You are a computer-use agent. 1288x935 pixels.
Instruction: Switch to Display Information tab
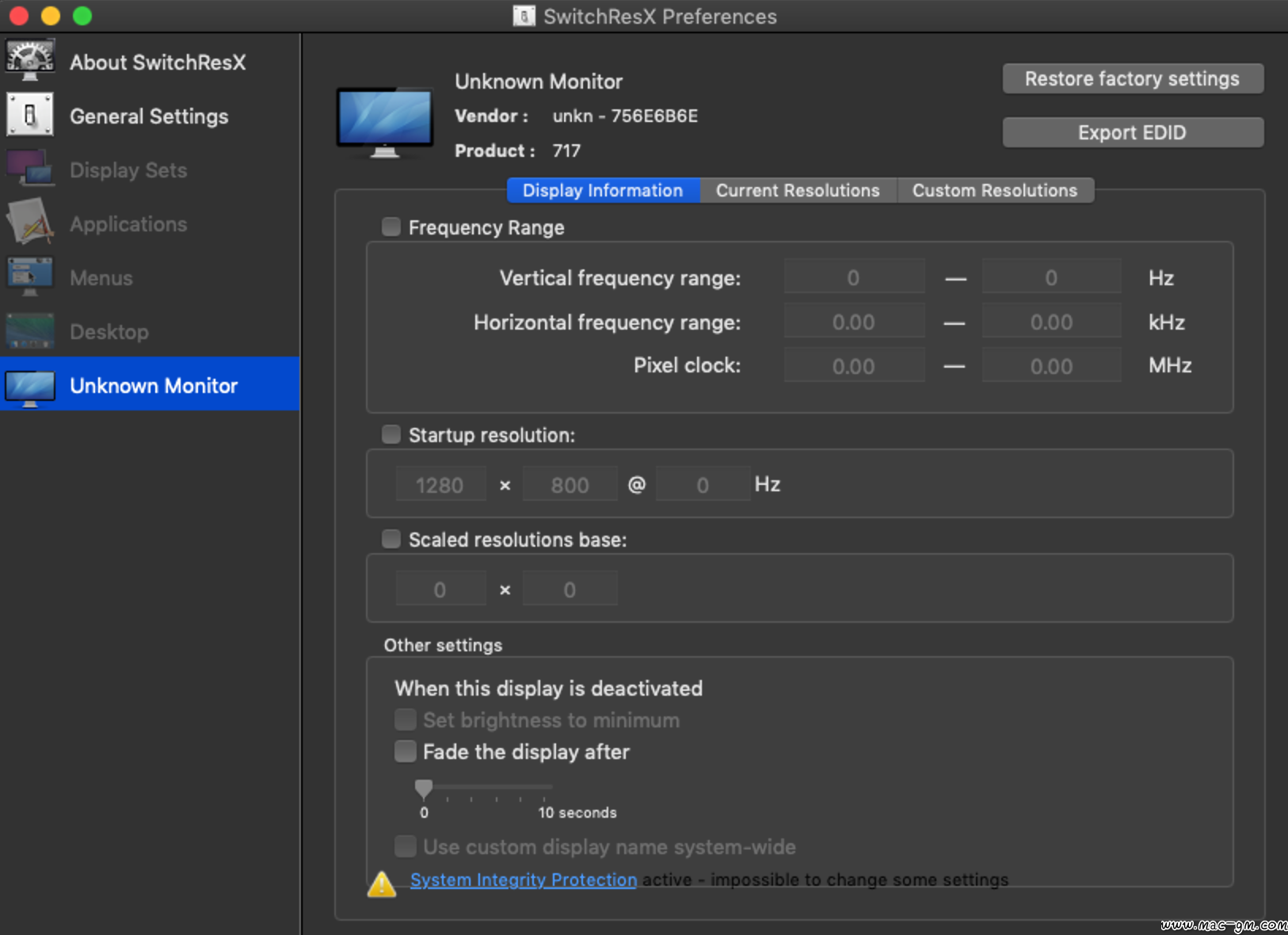[603, 190]
